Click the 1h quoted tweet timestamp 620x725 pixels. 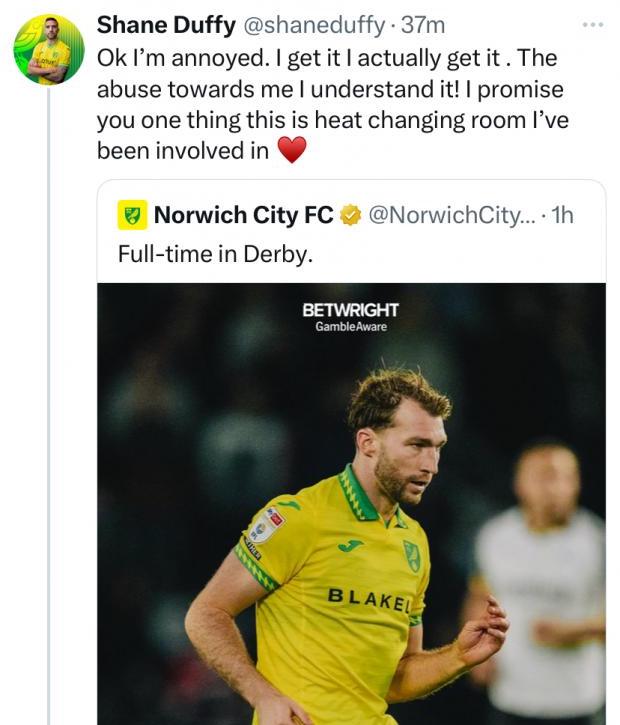[x=562, y=214]
